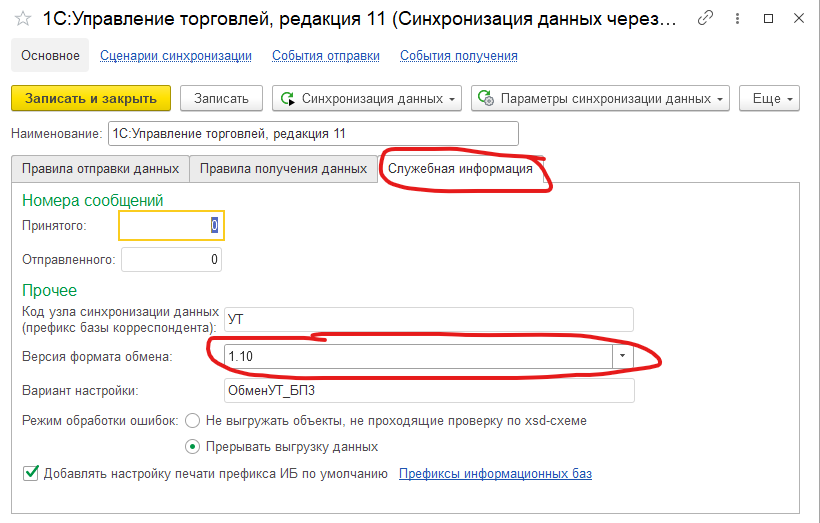Open the three-dot window menu
820x523 pixels.
pos(737,19)
